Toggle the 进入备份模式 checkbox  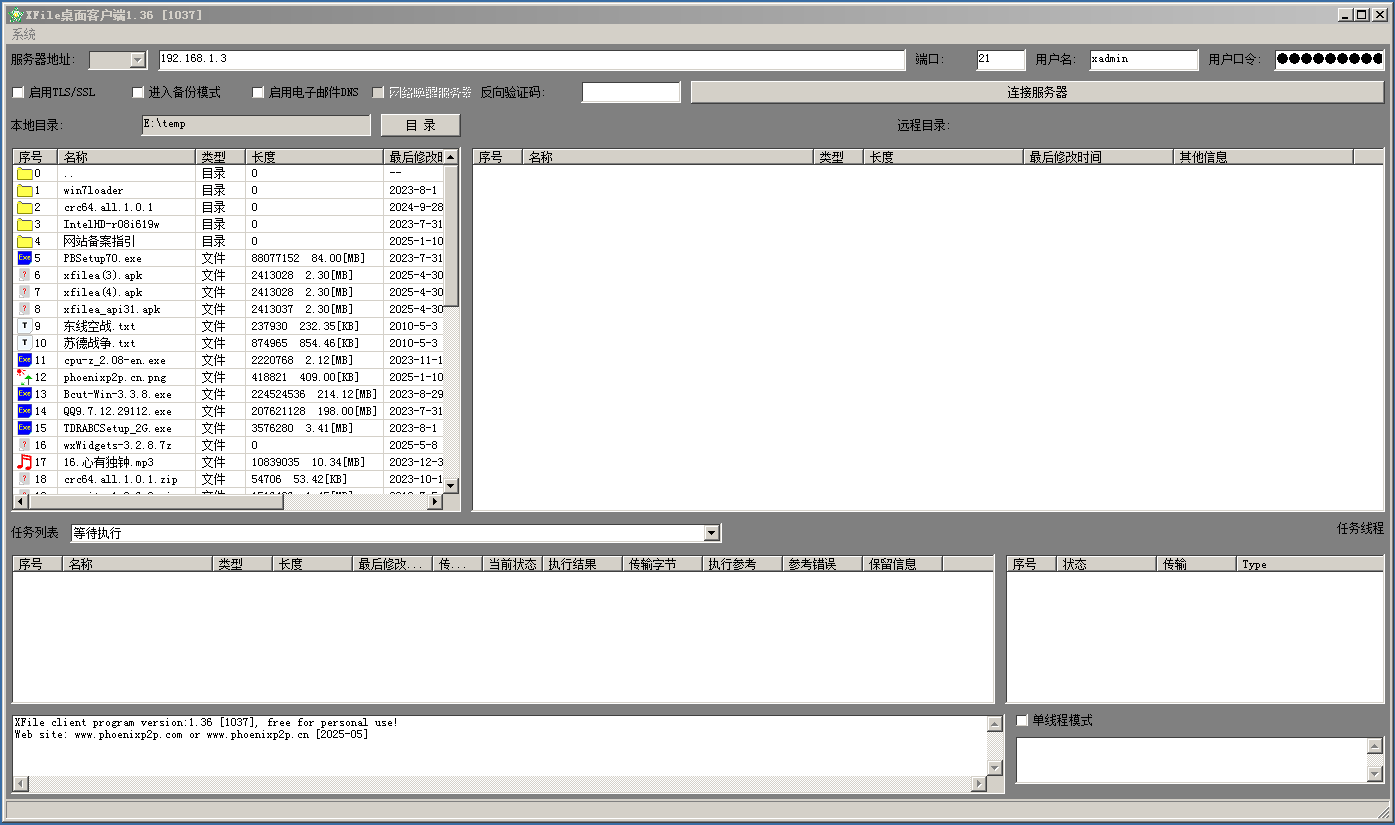(x=138, y=93)
